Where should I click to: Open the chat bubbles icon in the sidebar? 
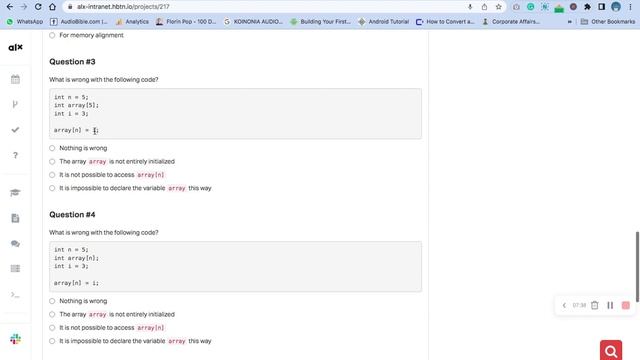tap(15, 244)
